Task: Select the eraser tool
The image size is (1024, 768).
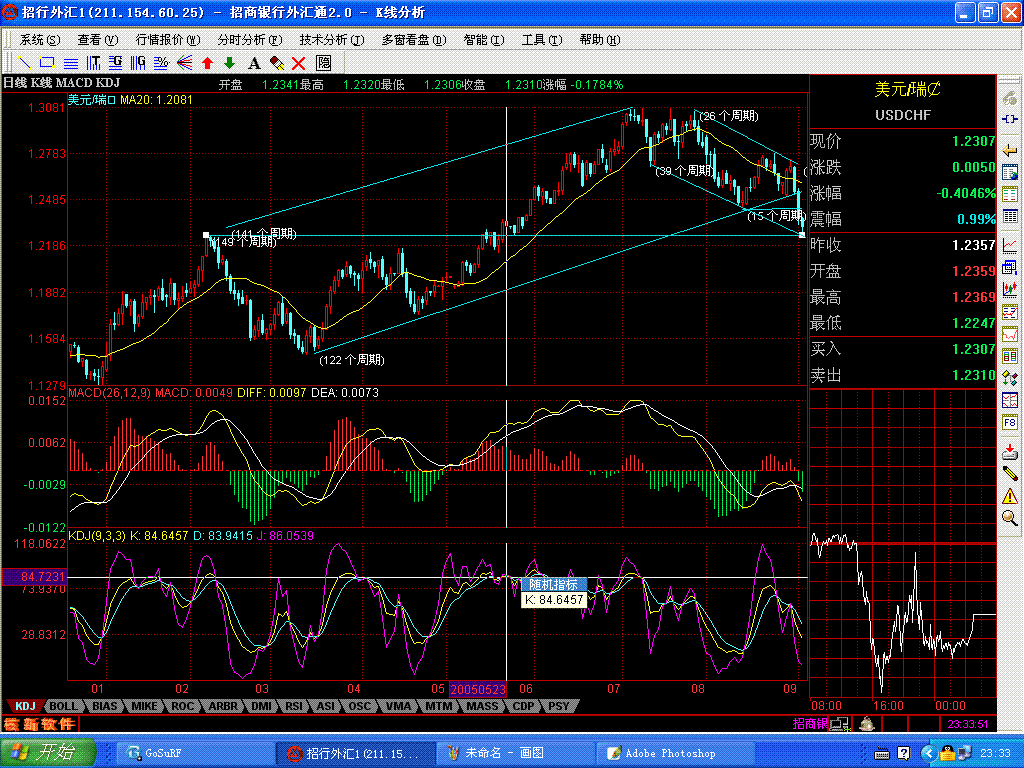Action: [277, 63]
